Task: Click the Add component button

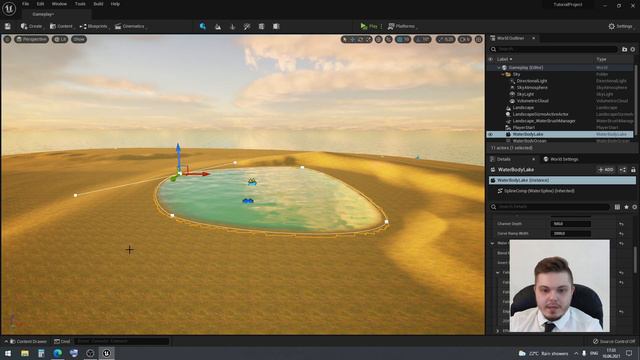Action: tap(606, 169)
